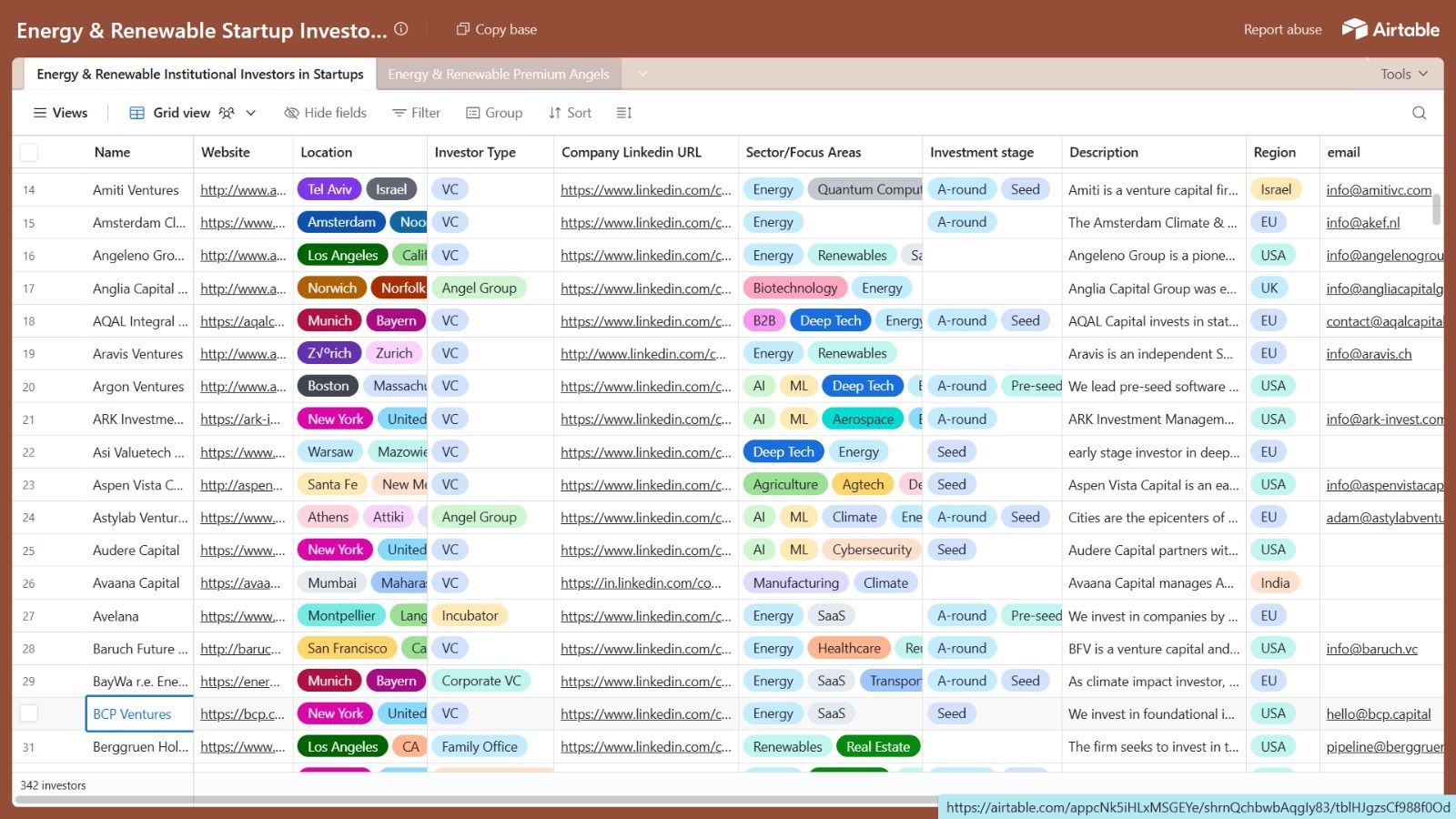Click info@amitivc.com email link
The width and height of the screenshot is (1456, 819).
pyautogui.click(x=1379, y=190)
